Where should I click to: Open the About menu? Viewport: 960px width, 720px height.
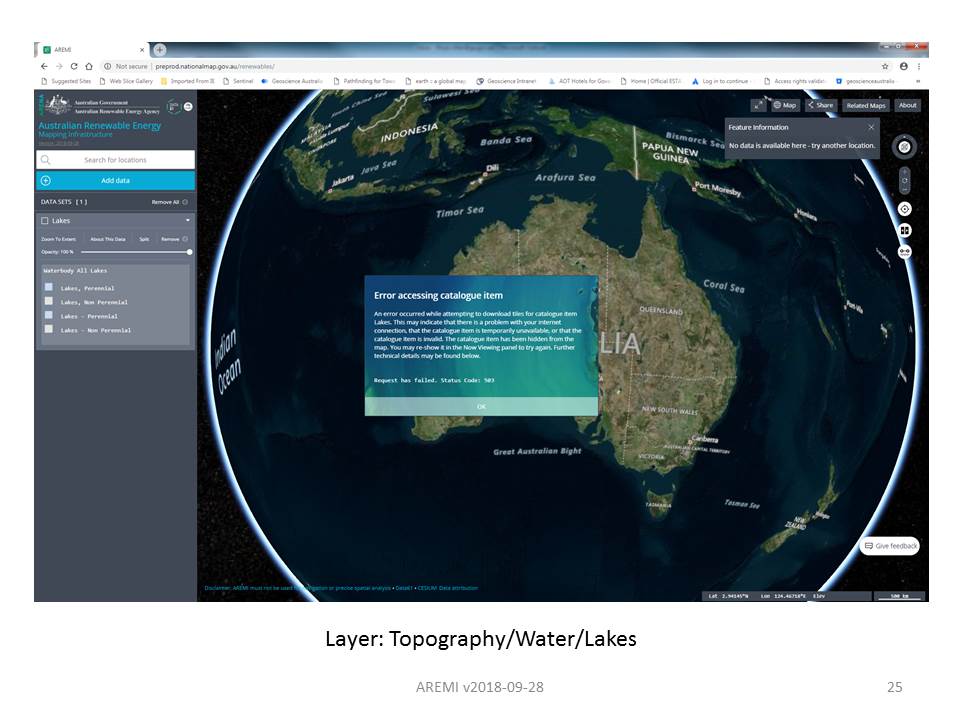click(907, 105)
